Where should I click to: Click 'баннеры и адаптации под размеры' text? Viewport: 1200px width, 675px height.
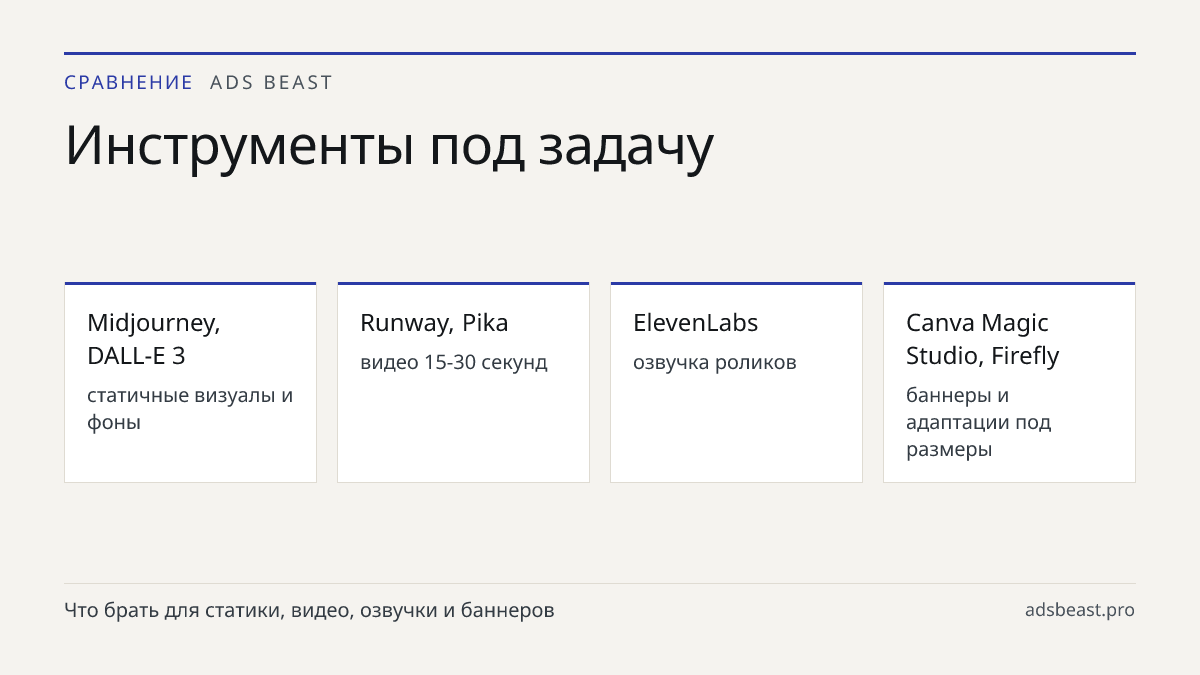click(x=979, y=422)
